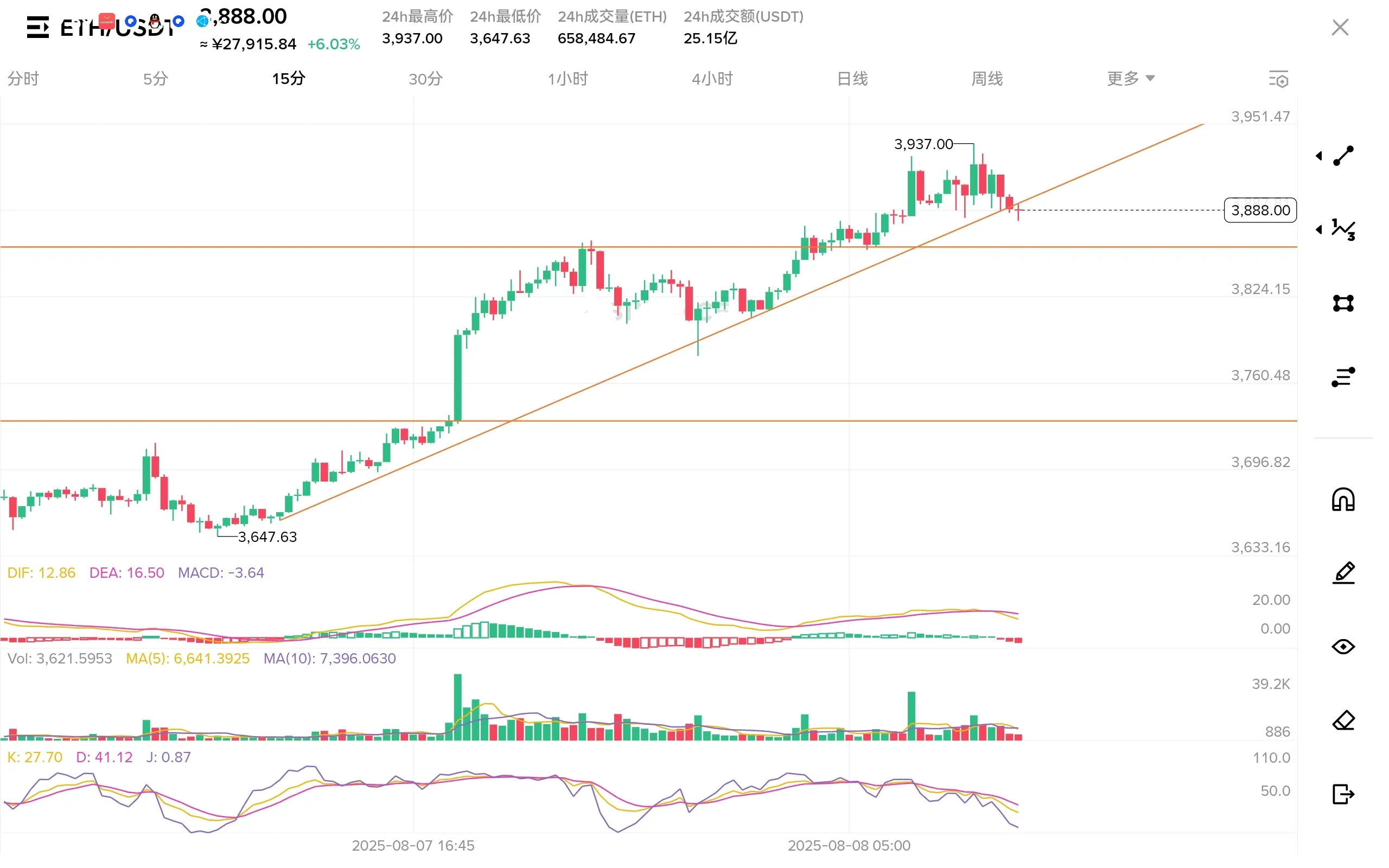
Task: Click the ≈ ¥27,915.84 converted price
Action: tap(248, 44)
